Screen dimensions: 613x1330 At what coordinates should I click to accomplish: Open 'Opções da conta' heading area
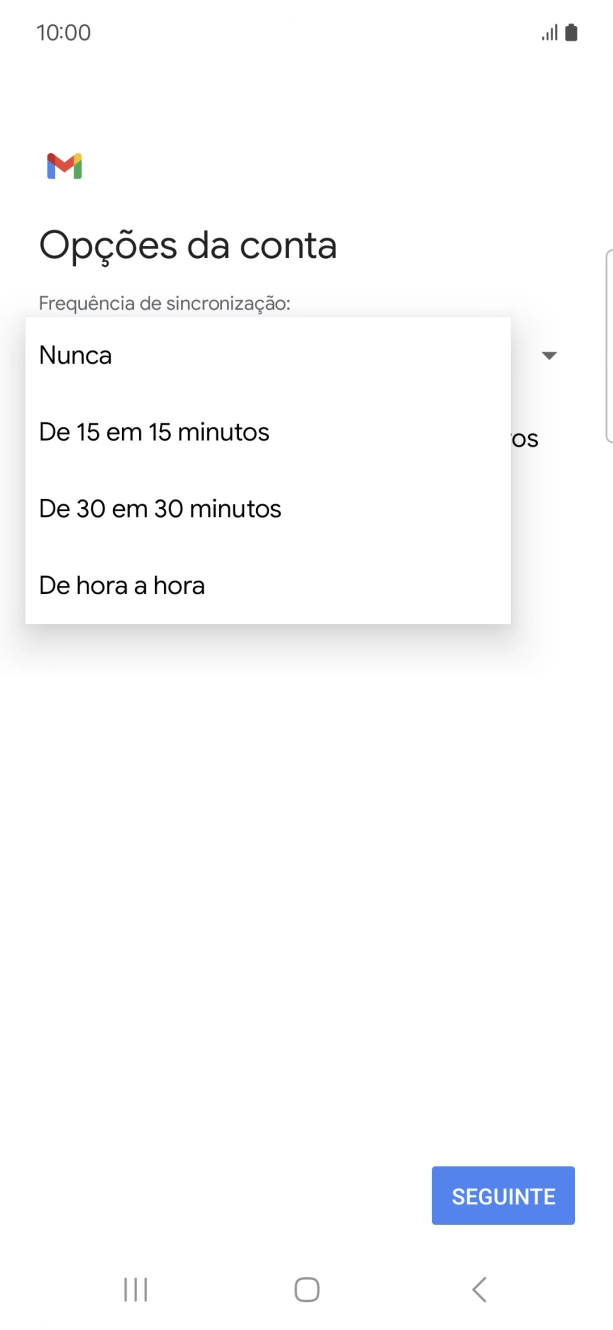188,245
